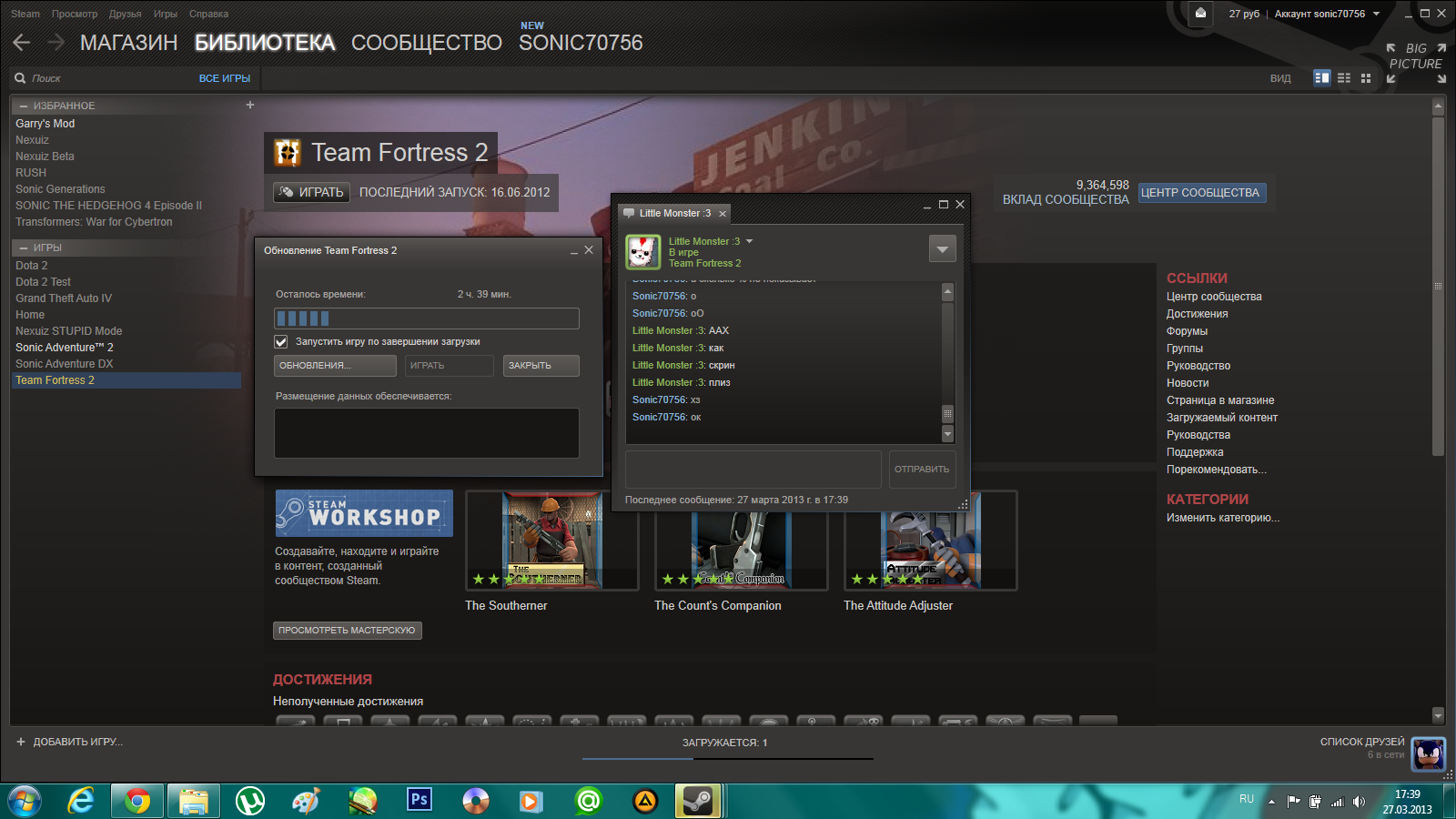Open Изменить категорию link
Viewport: 1456px width, 819px height.
click(1223, 518)
